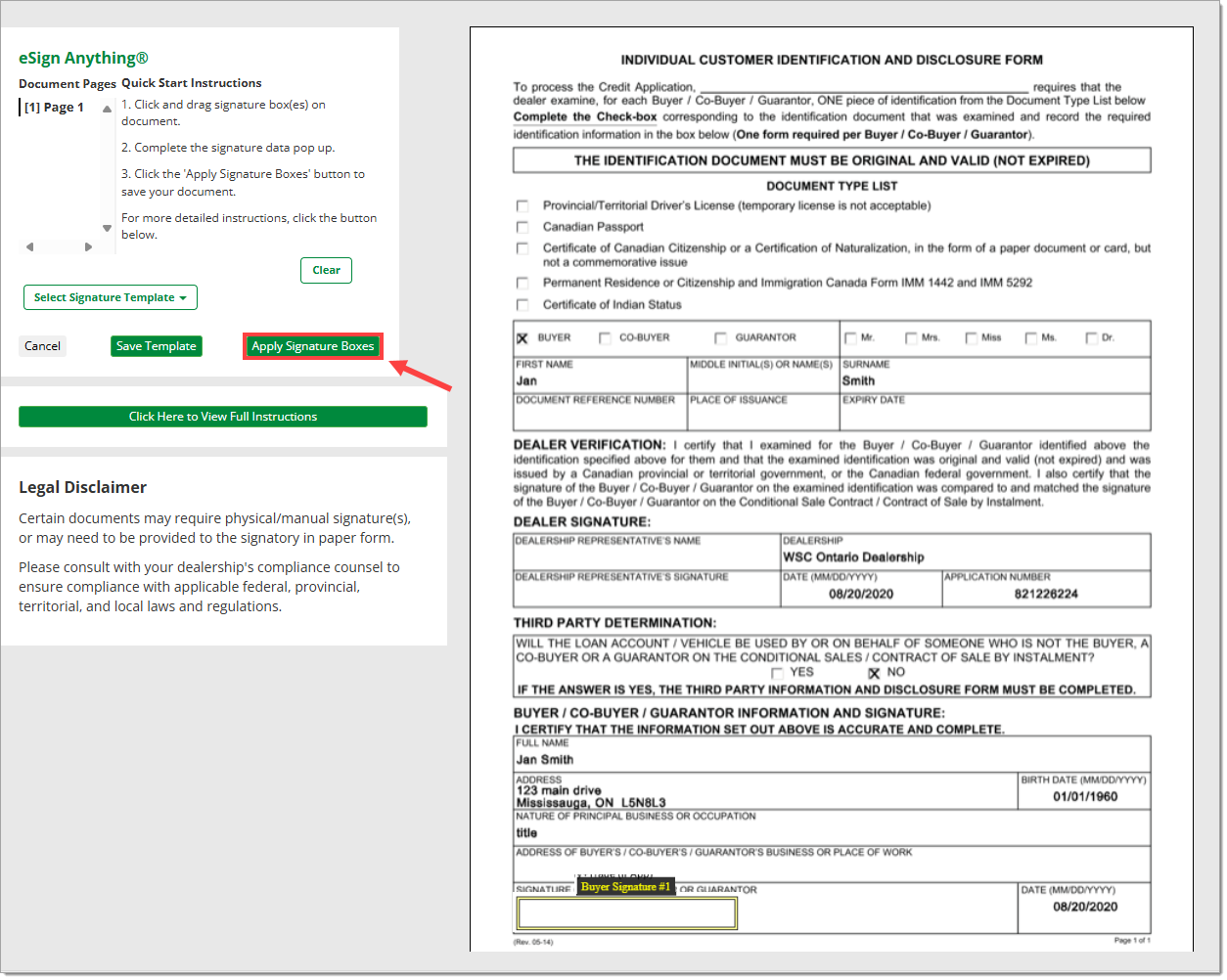Click the Clear button
This screenshot has height=980, width=1227.
click(326, 270)
